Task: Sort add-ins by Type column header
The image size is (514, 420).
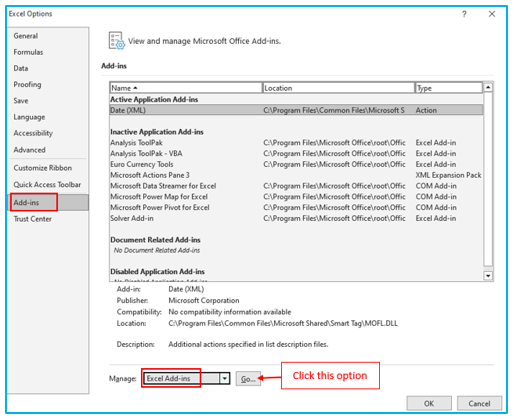Action: tap(449, 88)
